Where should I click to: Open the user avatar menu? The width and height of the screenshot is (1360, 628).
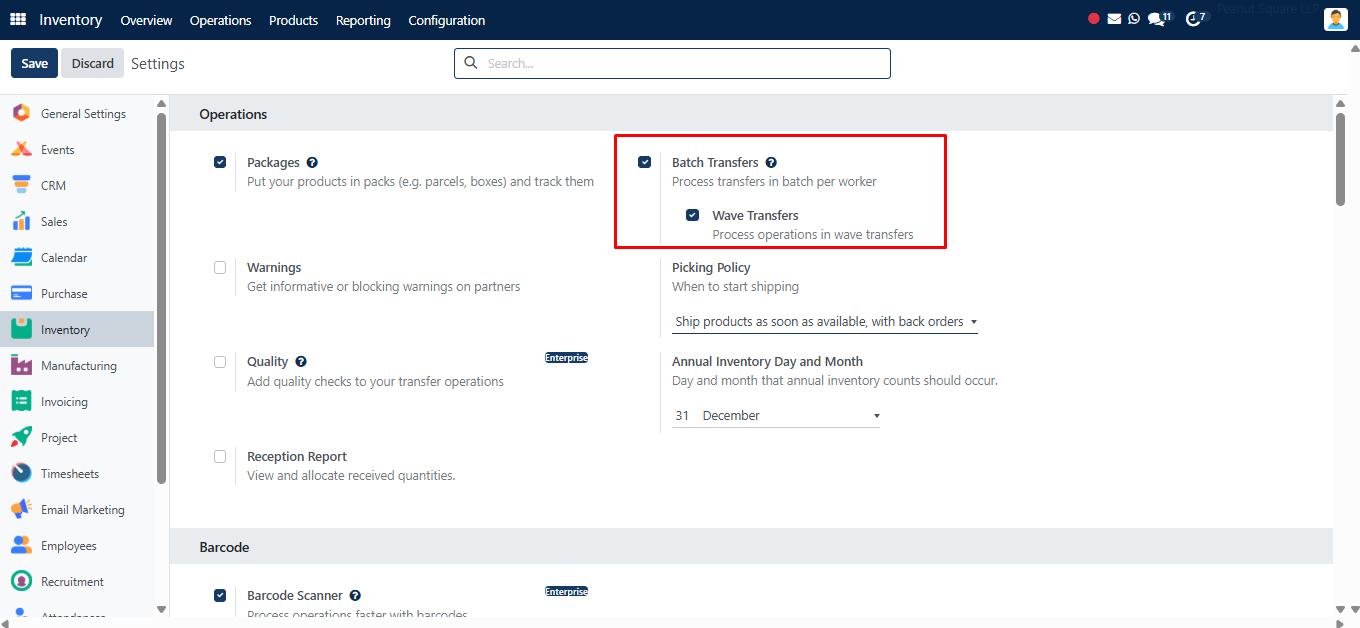tap(1336, 19)
